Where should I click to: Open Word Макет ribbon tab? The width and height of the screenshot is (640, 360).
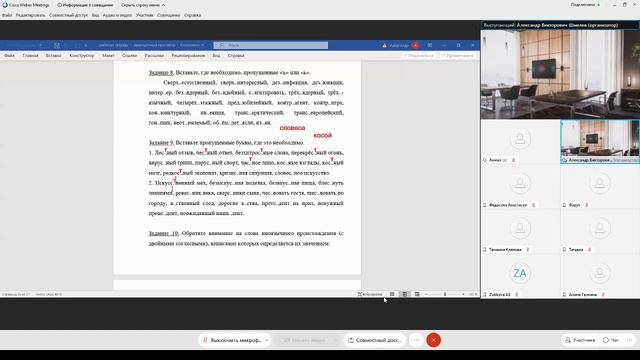pyautogui.click(x=108, y=56)
